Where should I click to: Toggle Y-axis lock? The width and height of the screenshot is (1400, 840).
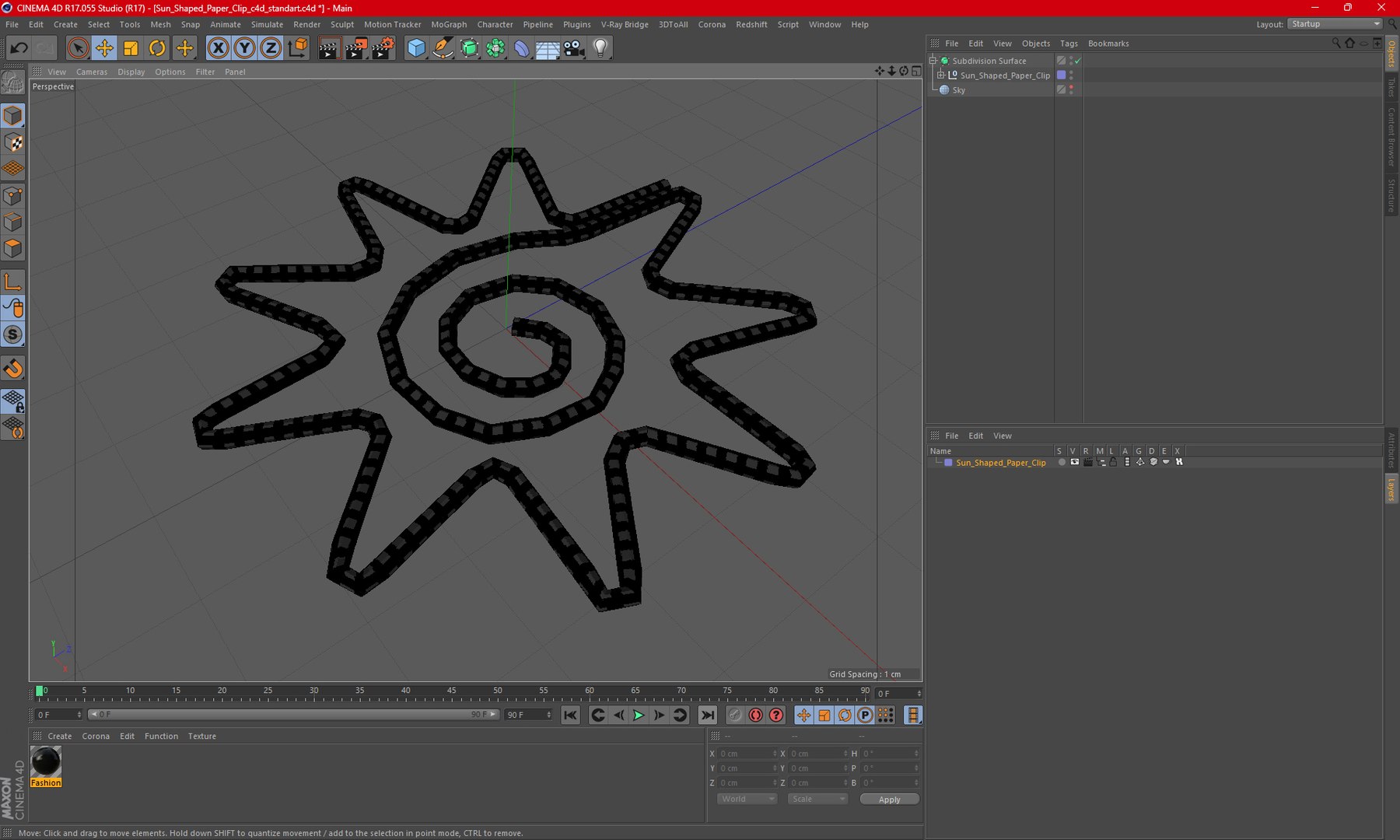[x=244, y=48]
